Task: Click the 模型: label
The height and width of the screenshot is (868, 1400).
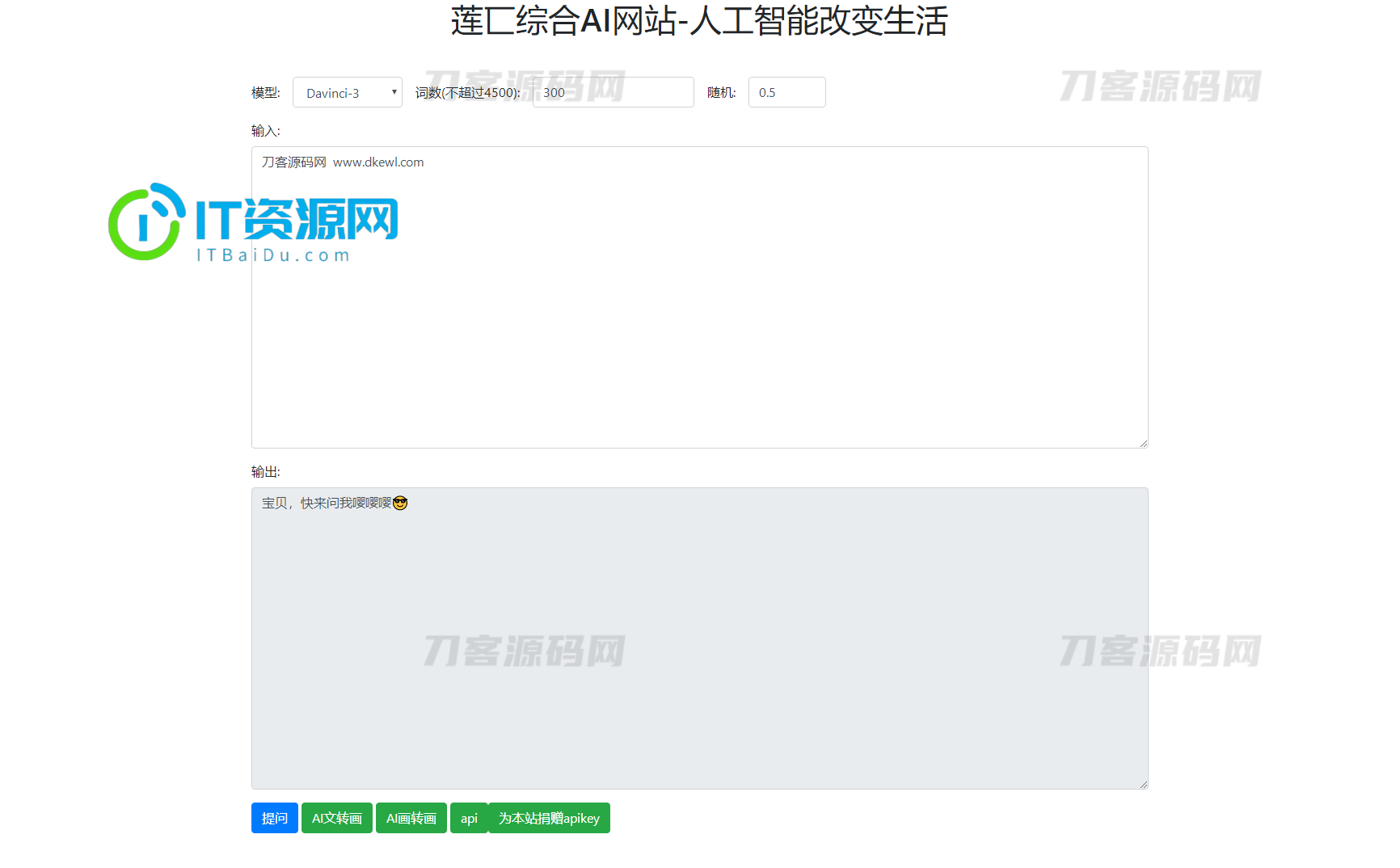Action: [x=266, y=93]
